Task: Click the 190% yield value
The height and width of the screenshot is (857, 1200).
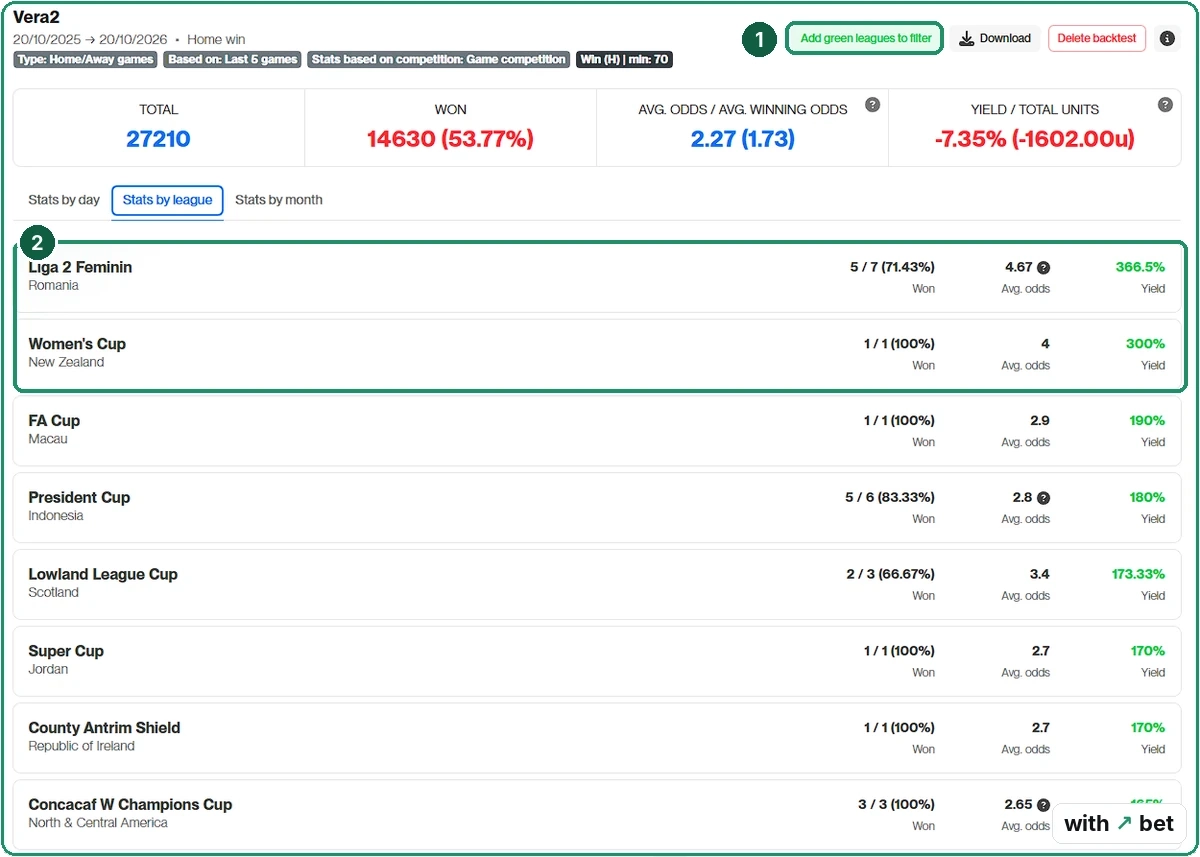Action: [1147, 421]
